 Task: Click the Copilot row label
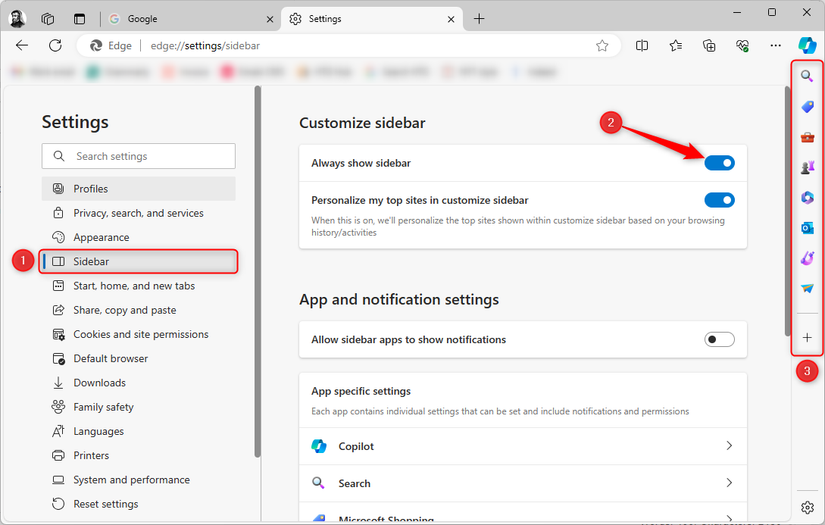pyautogui.click(x=356, y=446)
